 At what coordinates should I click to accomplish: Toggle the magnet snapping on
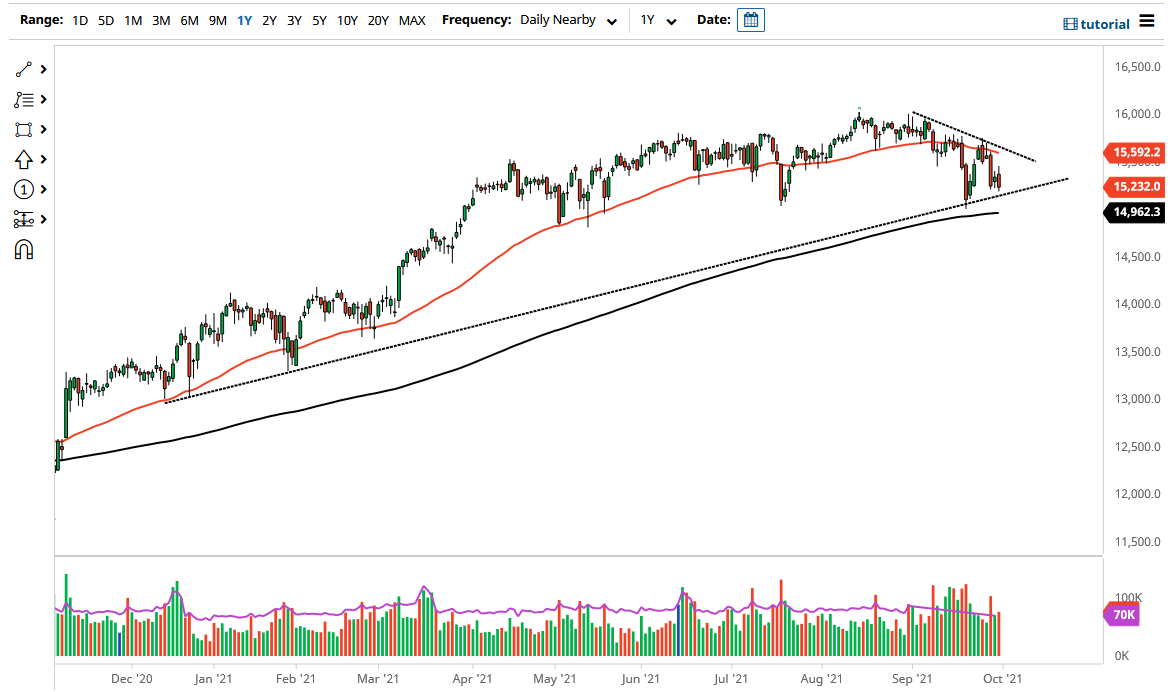[22, 247]
